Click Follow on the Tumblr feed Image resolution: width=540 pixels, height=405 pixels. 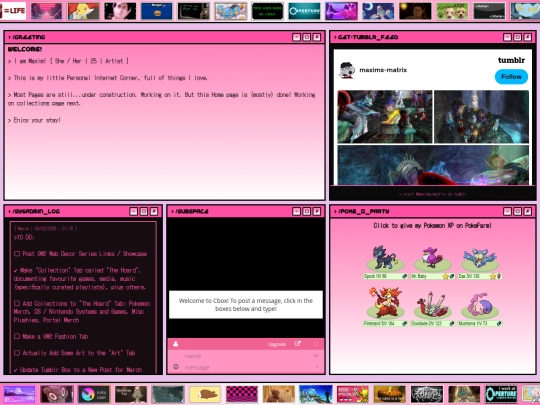point(511,76)
